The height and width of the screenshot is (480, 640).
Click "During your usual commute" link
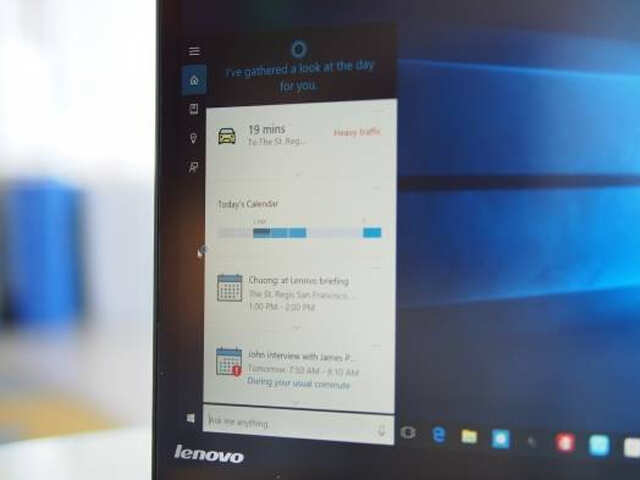coord(285,383)
